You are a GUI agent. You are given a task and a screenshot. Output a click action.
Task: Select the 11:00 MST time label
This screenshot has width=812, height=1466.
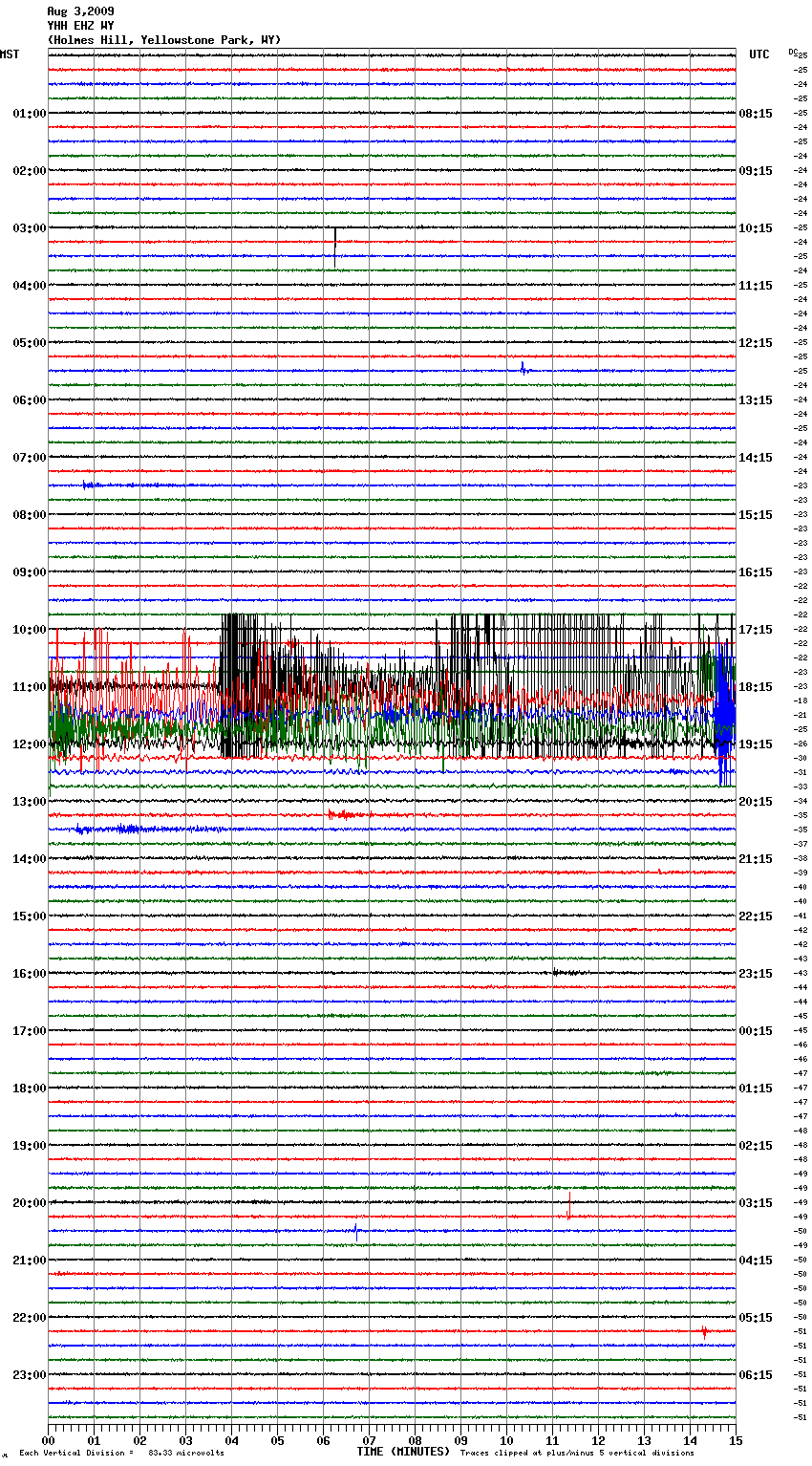point(30,687)
